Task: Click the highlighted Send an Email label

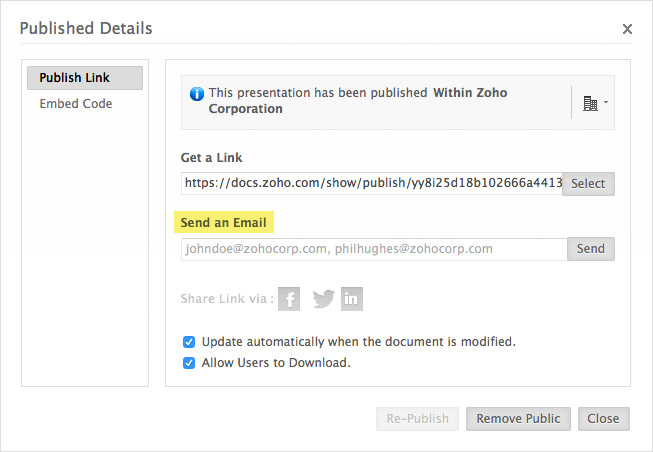Action: [224, 222]
